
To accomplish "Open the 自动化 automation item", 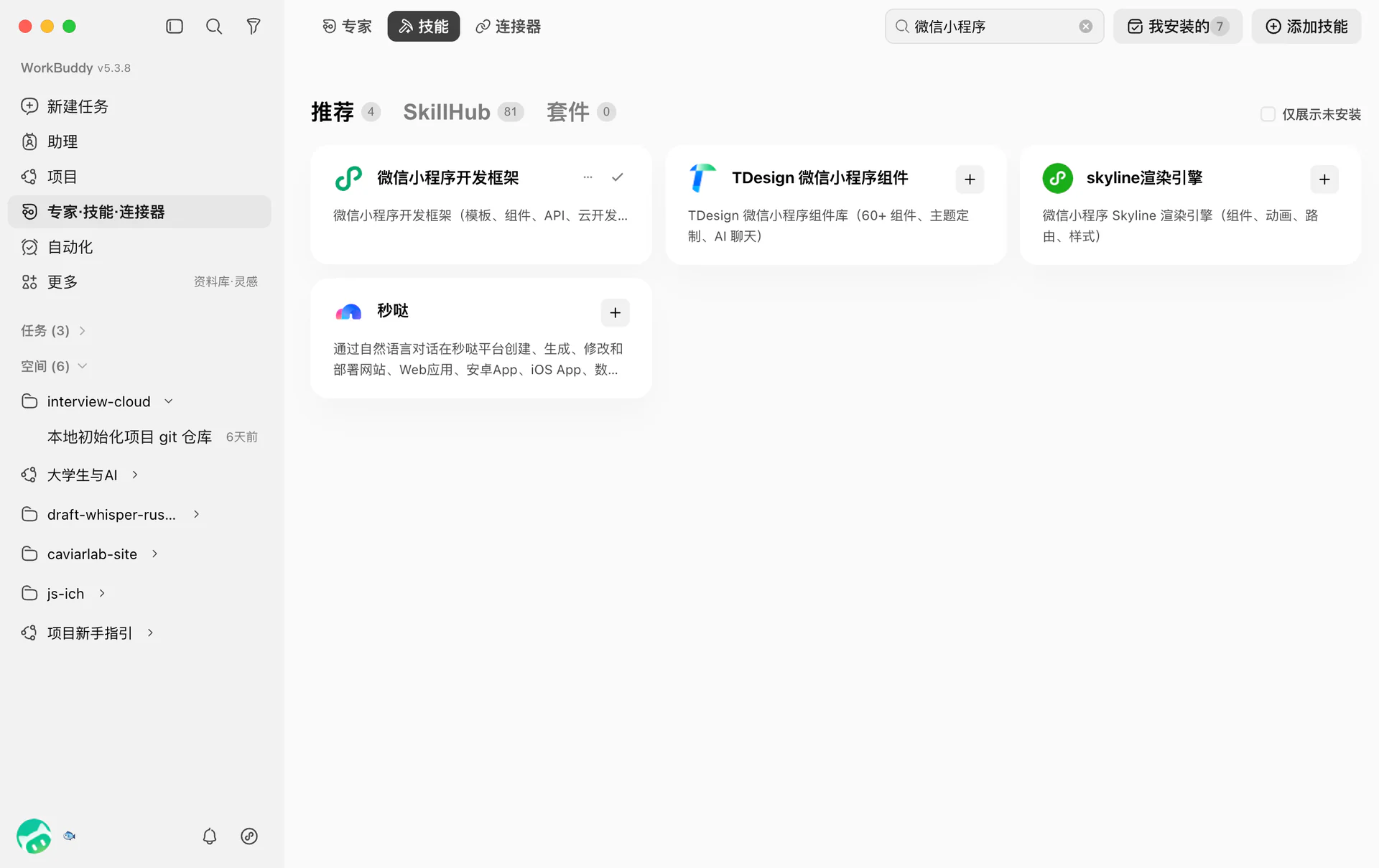I will [140, 247].
